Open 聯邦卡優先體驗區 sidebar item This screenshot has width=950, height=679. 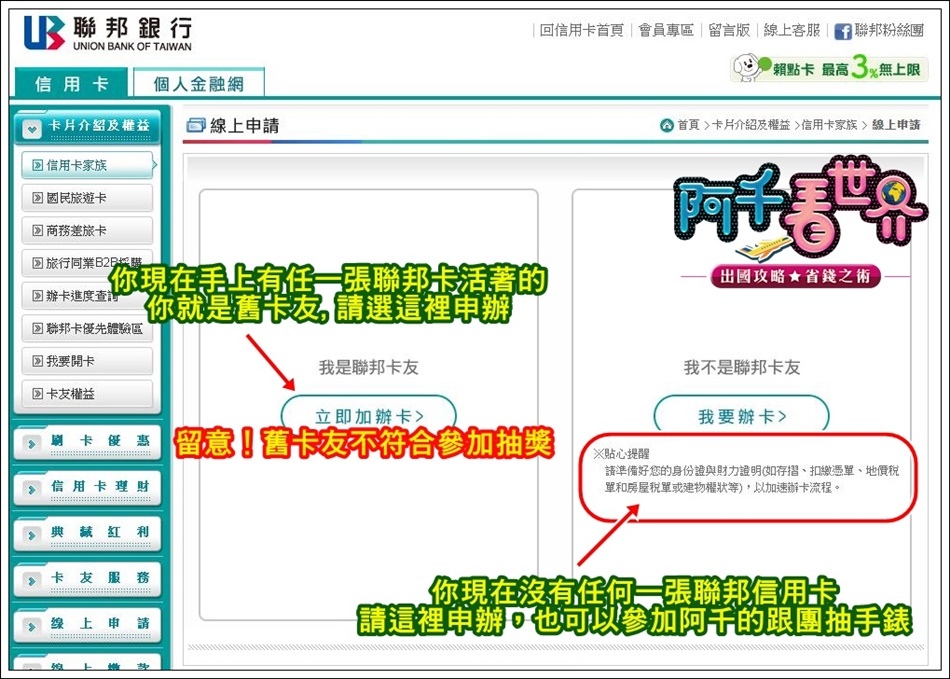(87, 328)
